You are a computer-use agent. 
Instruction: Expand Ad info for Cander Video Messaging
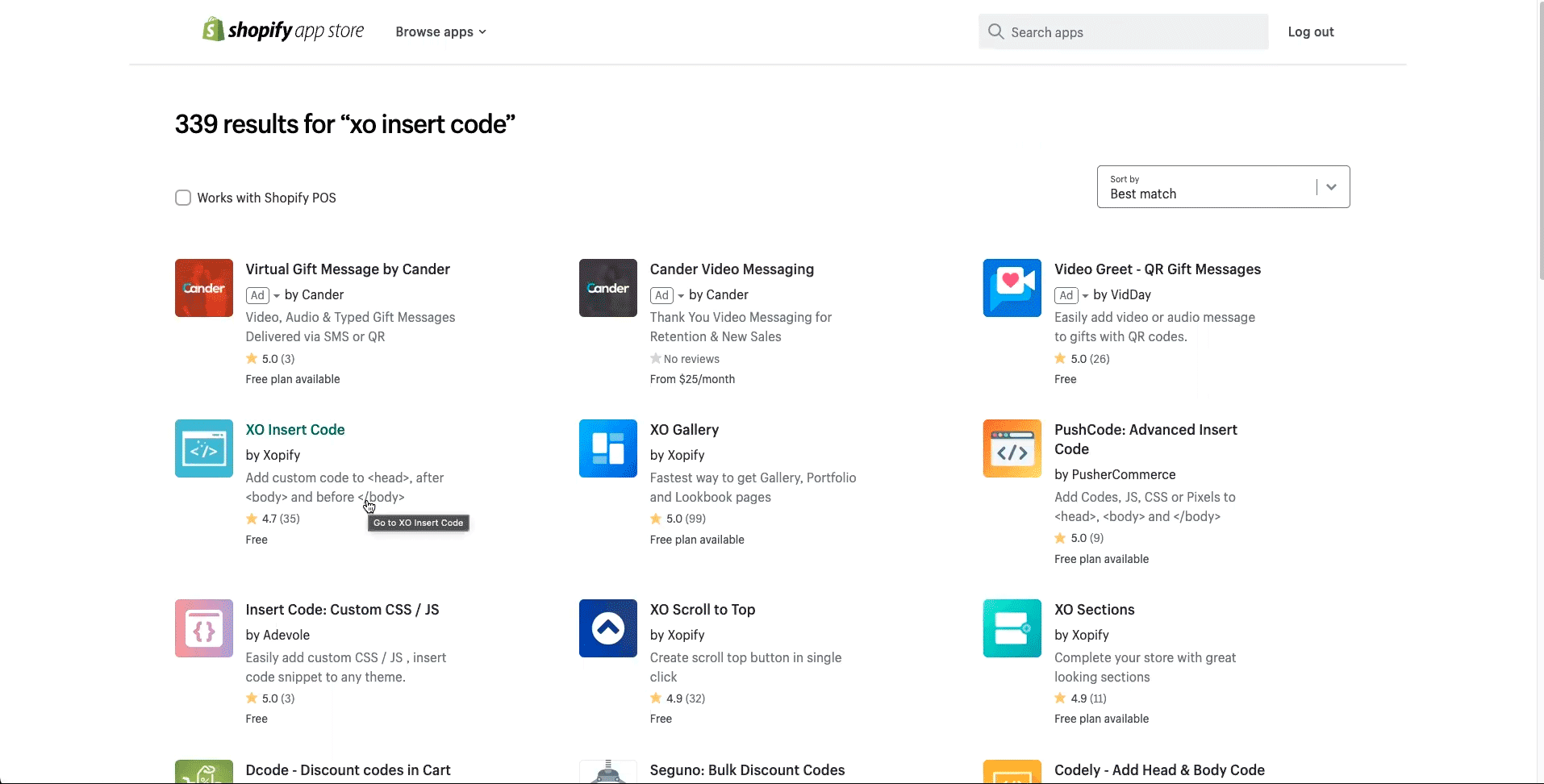coord(667,295)
